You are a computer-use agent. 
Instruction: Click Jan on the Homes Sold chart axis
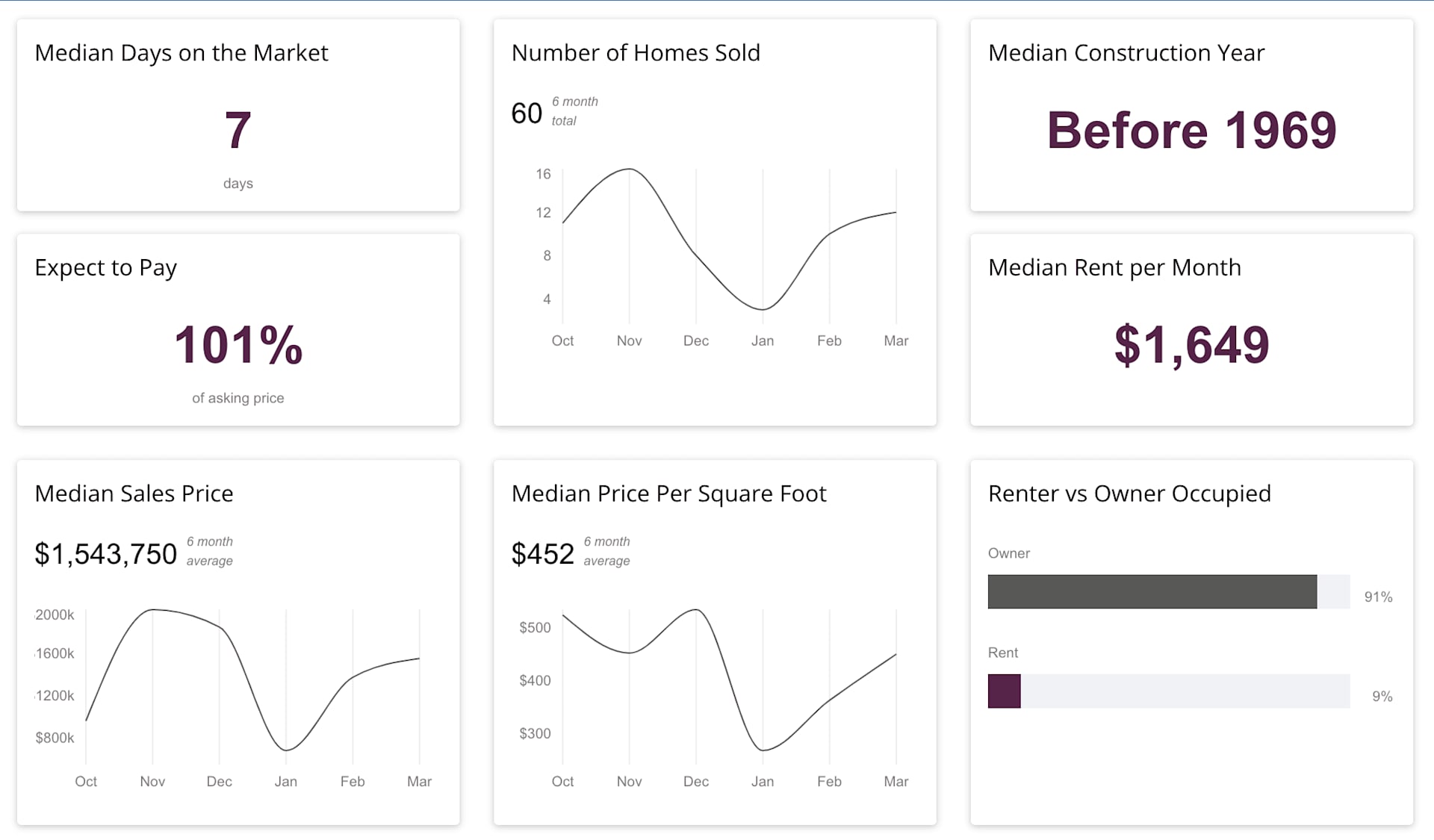pos(763,340)
